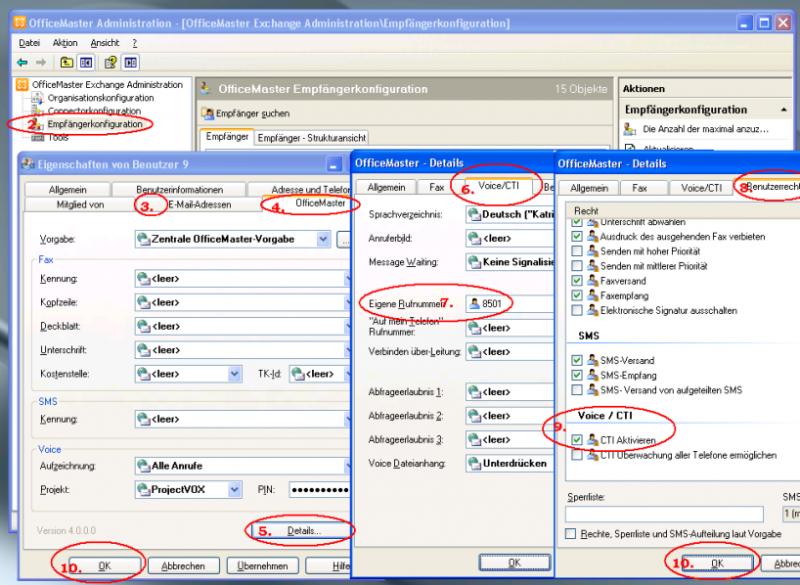The width and height of the screenshot is (800, 585).
Task: Toggle the SMS-Versand checkbox
Action: 574,360
